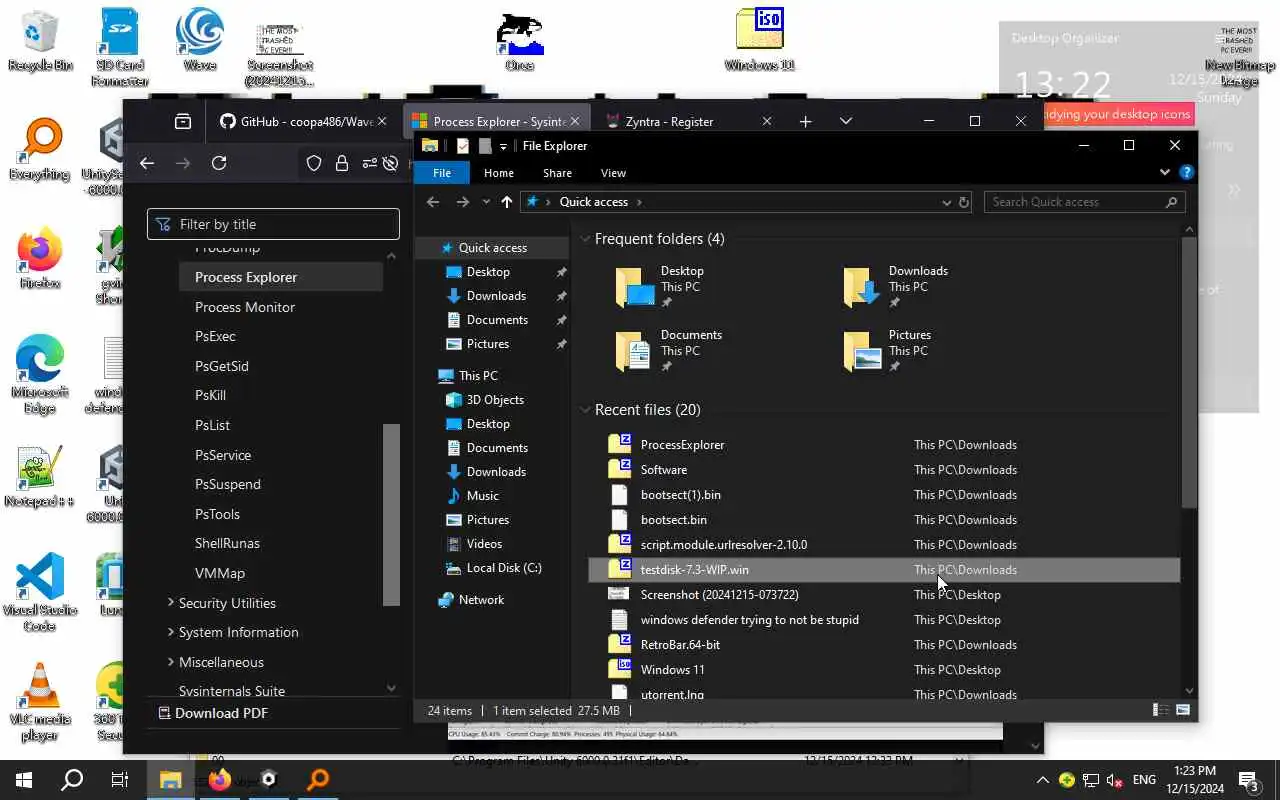Open the VMMap documentation link
Screen dimensions: 1280x800
220,573
